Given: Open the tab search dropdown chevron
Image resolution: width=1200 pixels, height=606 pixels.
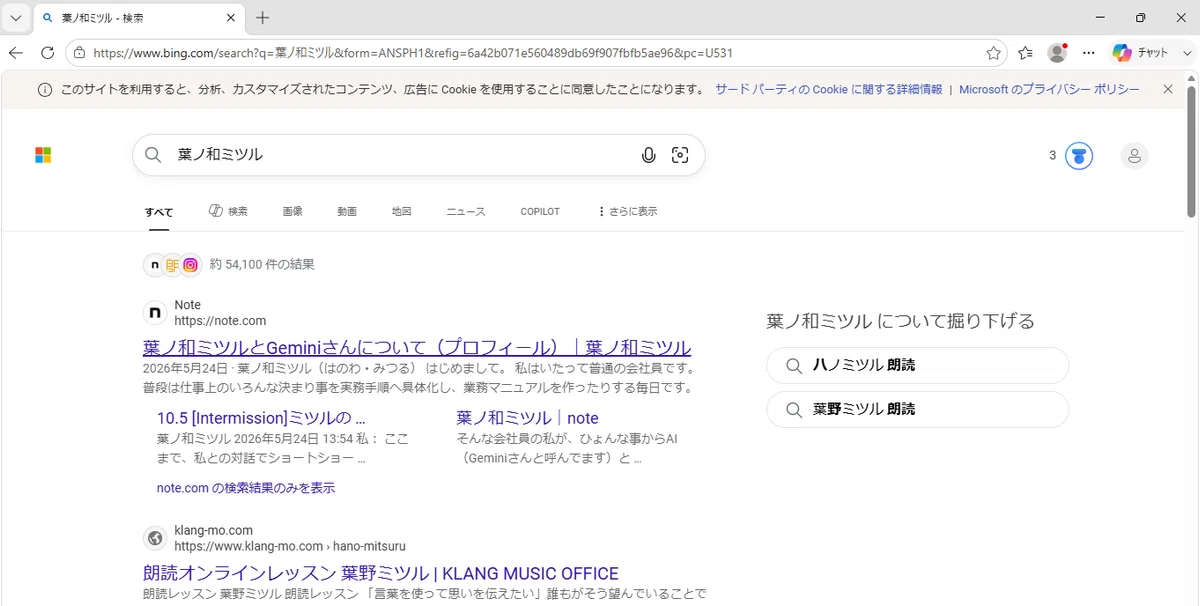Looking at the screenshot, I should [x=15, y=18].
